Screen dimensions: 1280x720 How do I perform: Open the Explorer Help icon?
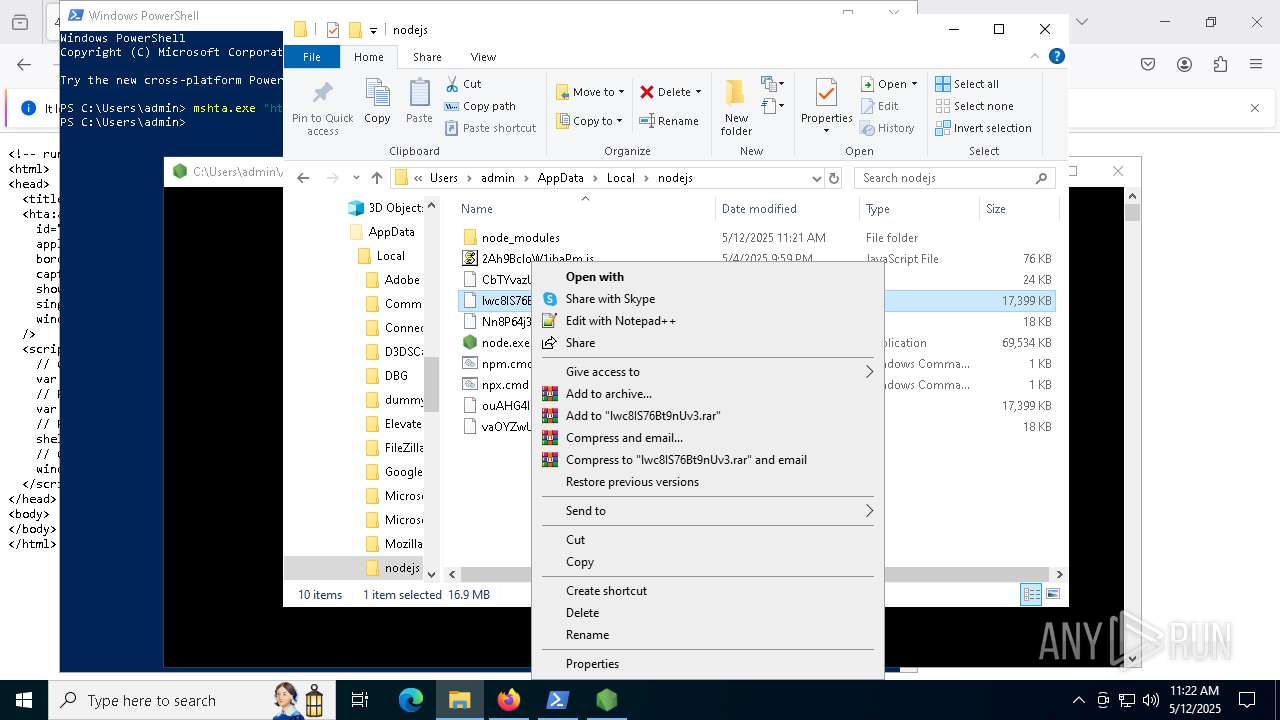tap(1056, 56)
